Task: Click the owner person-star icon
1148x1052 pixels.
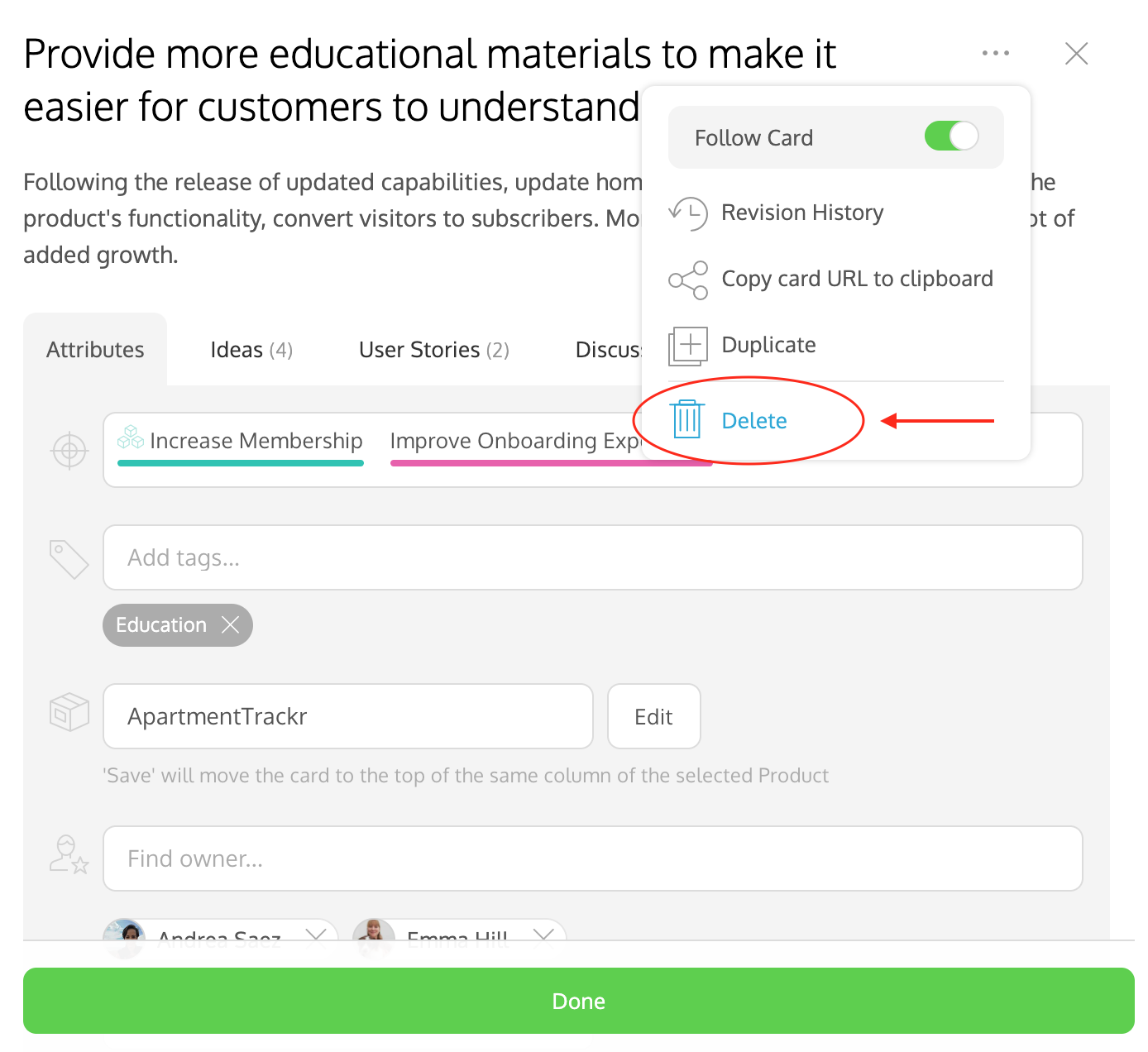Action: tap(69, 854)
